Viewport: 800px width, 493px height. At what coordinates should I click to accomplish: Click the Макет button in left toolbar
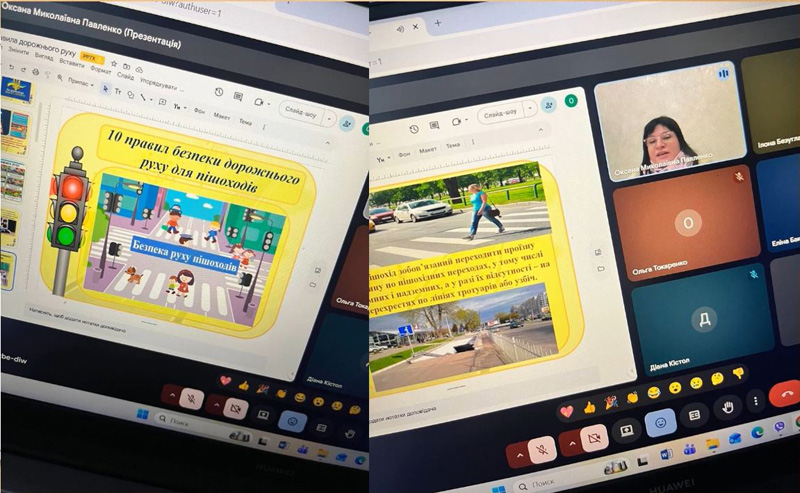(222, 115)
